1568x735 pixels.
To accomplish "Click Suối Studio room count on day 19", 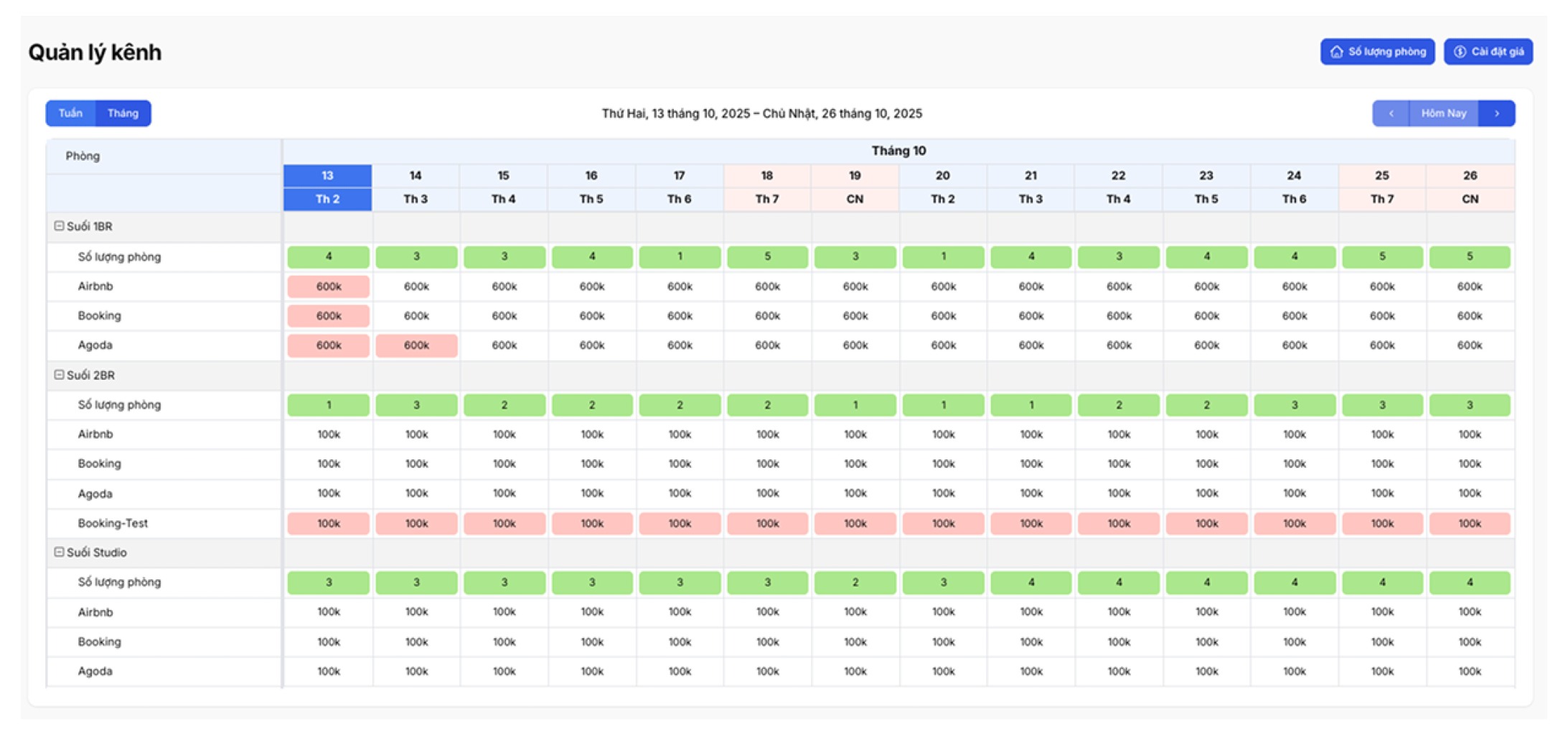I will tap(855, 582).
